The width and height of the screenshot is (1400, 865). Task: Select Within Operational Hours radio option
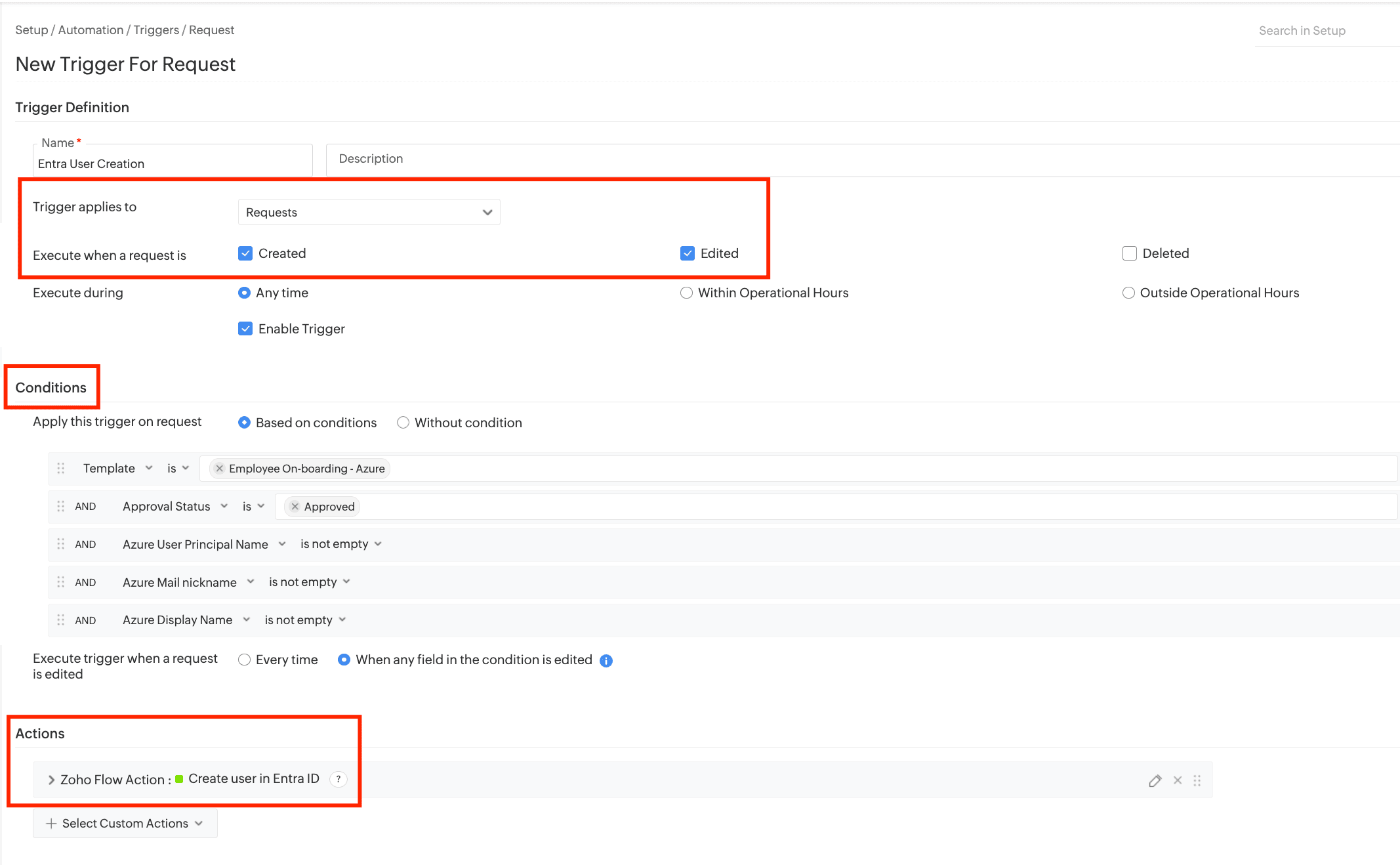pos(686,293)
